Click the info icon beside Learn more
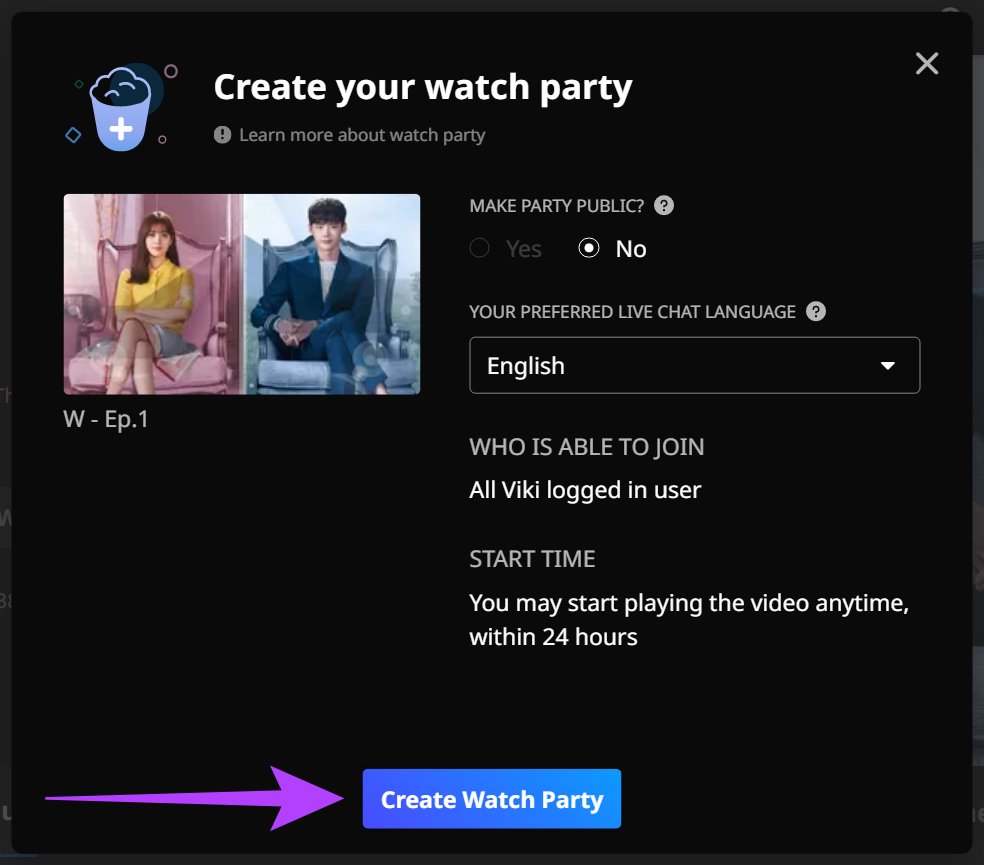Image resolution: width=984 pixels, height=865 pixels. (222, 135)
